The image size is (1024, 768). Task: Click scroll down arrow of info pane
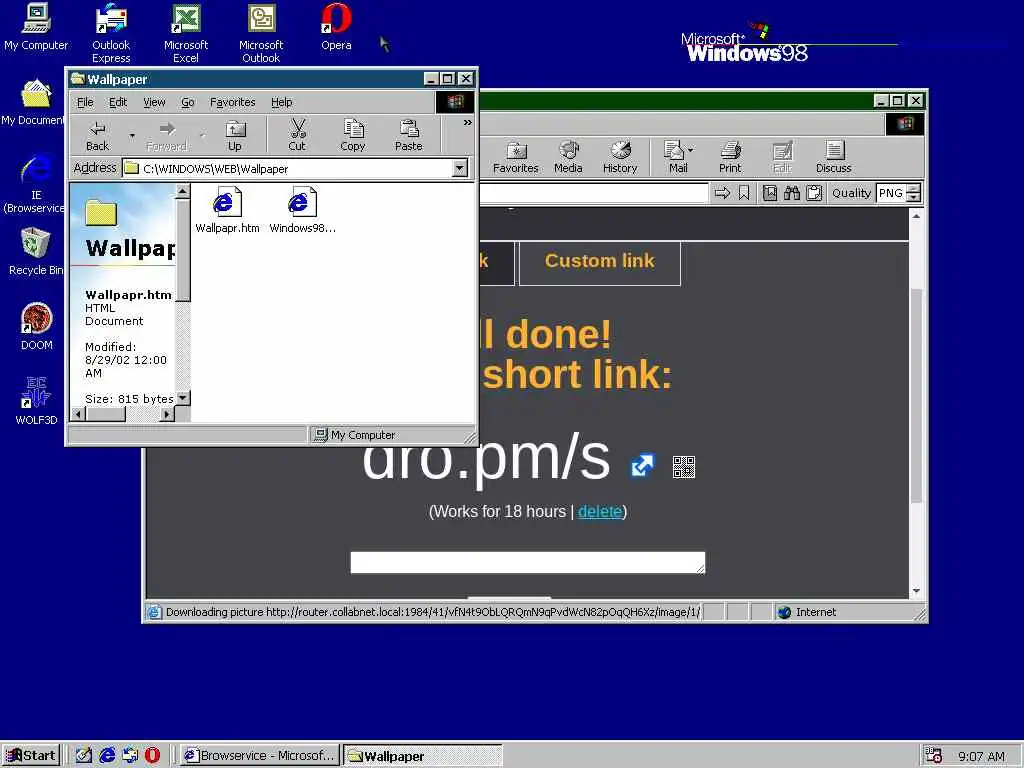pyautogui.click(x=183, y=398)
